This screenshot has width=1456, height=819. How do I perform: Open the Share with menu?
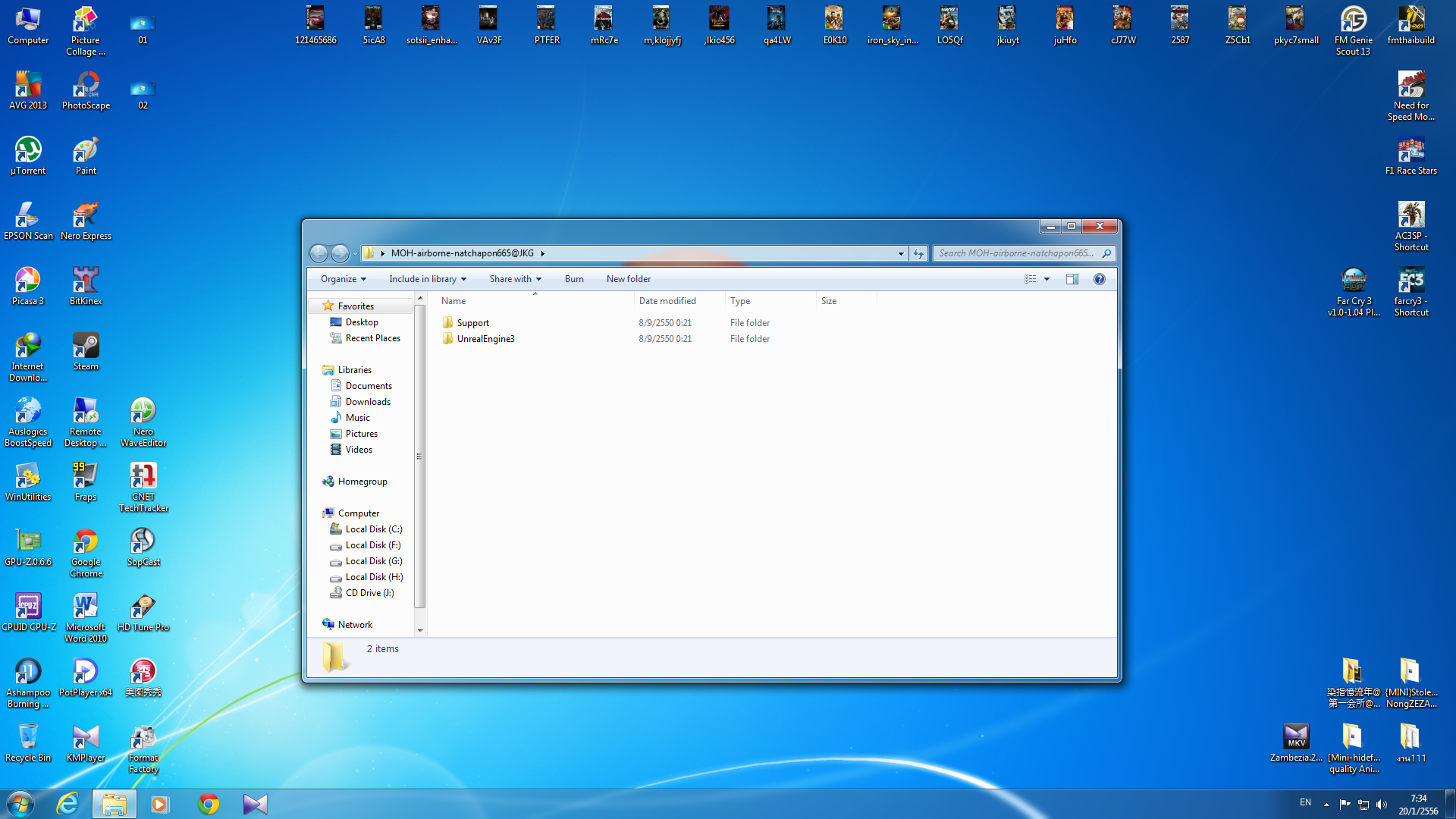tap(515, 279)
